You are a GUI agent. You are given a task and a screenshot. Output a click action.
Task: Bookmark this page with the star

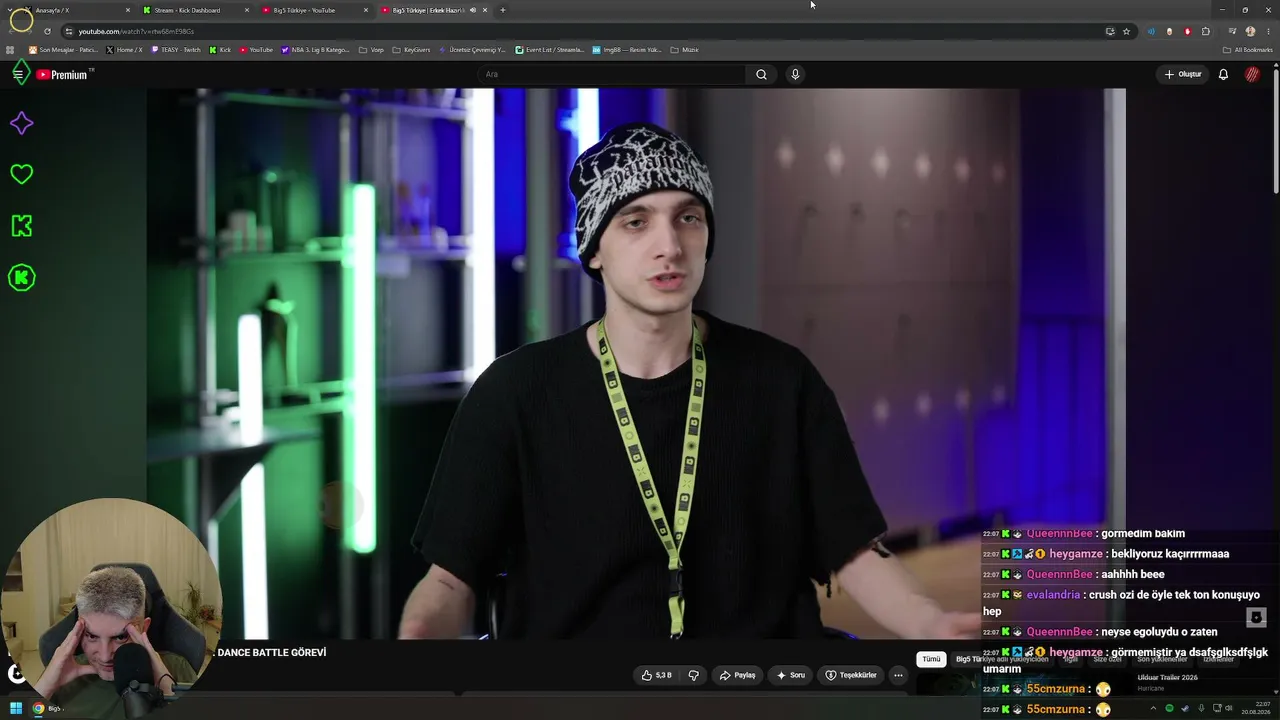tap(1126, 31)
